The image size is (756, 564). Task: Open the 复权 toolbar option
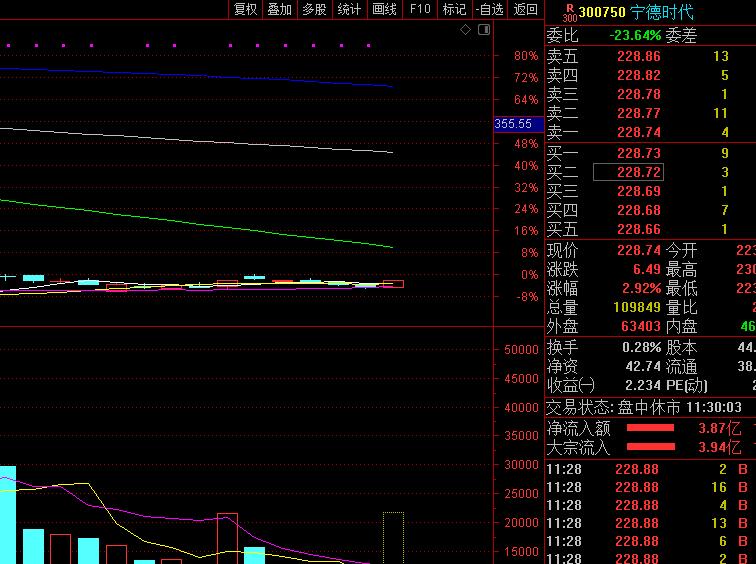[x=245, y=9]
